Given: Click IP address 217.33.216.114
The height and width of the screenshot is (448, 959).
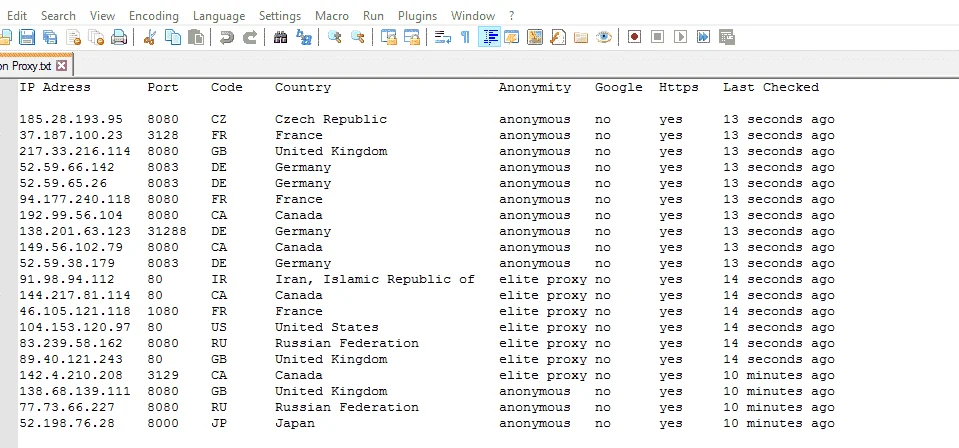Looking at the screenshot, I should click(75, 151).
